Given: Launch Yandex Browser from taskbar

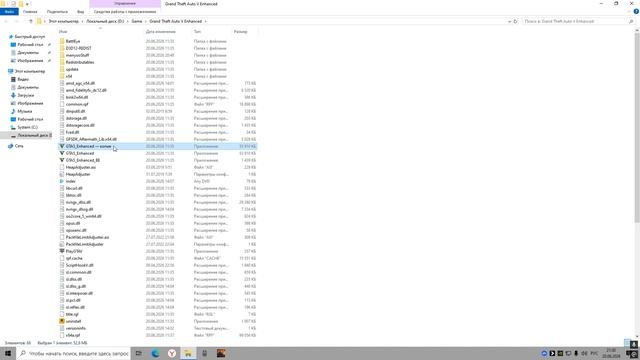Looking at the screenshot, I should pyautogui.click(x=172, y=353).
